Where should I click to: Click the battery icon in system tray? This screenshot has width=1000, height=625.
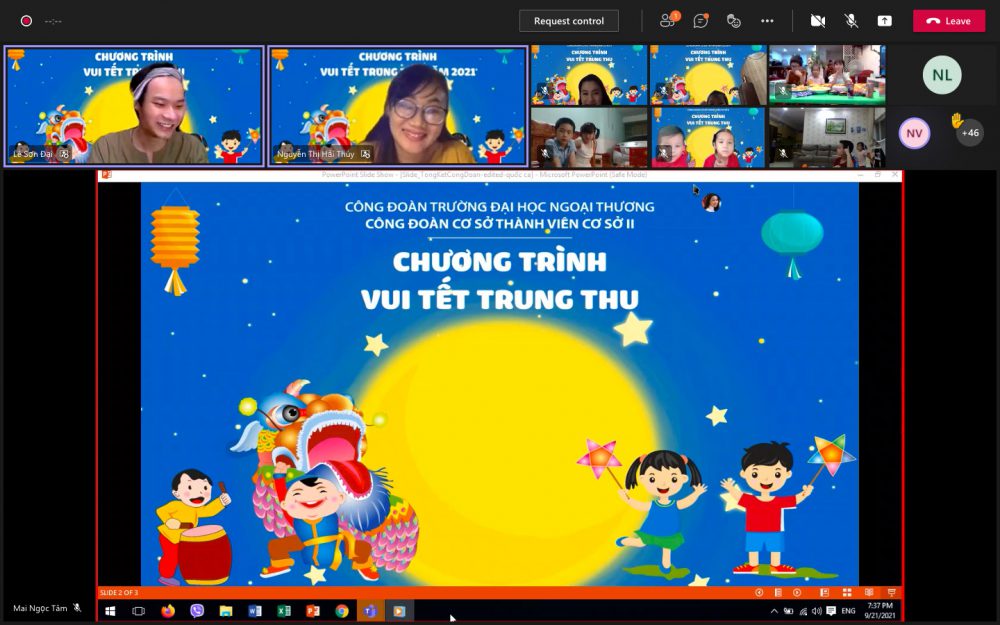click(788, 611)
